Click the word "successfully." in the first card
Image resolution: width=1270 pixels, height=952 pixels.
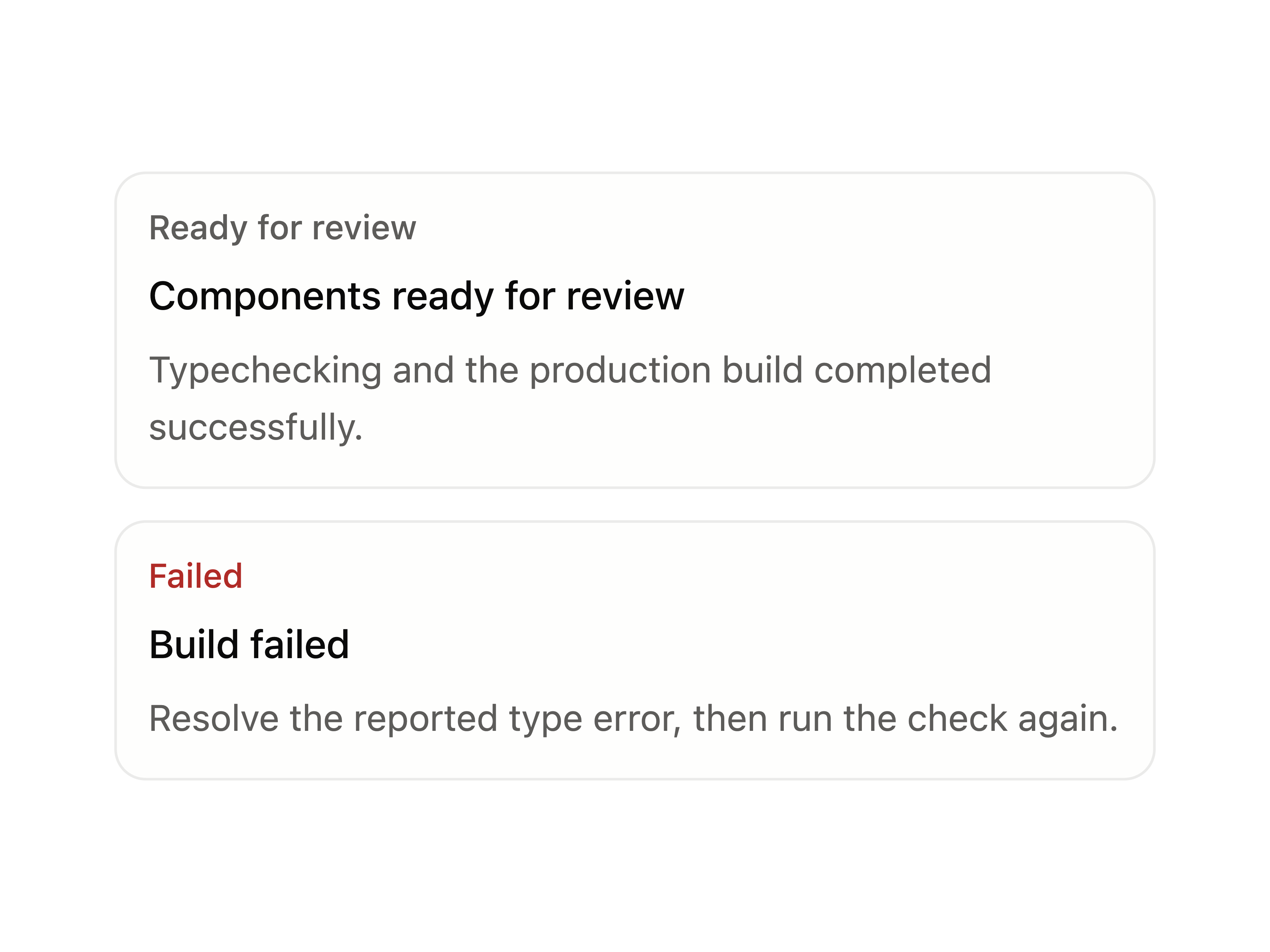256,427
